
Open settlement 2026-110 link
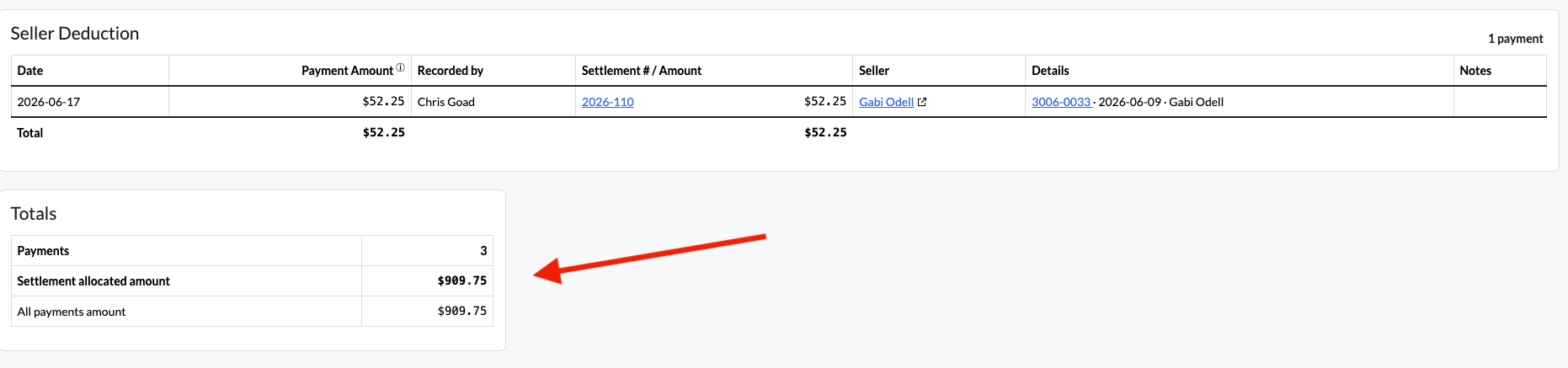pos(607,102)
